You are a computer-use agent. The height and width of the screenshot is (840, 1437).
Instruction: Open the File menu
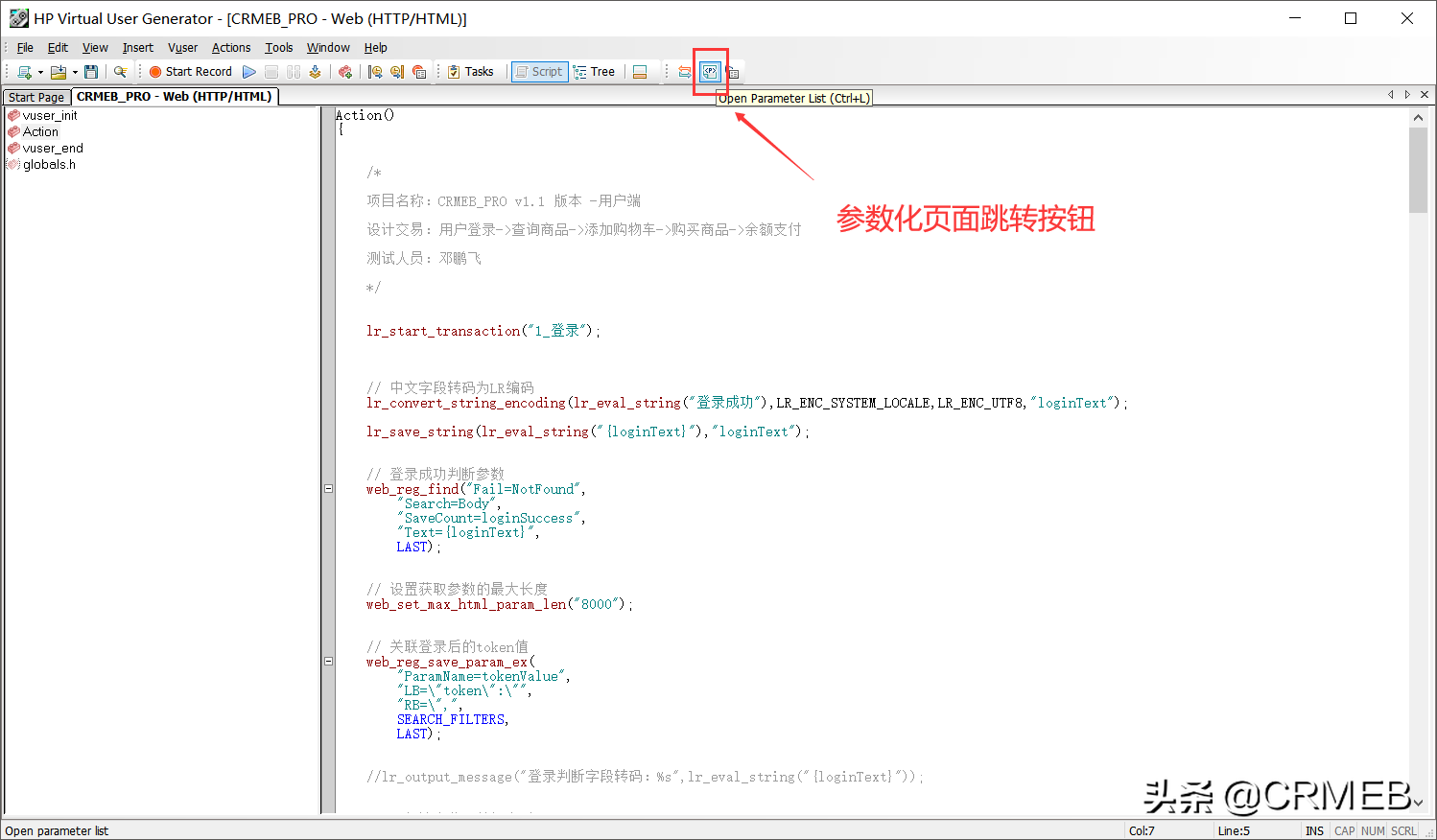[25, 47]
